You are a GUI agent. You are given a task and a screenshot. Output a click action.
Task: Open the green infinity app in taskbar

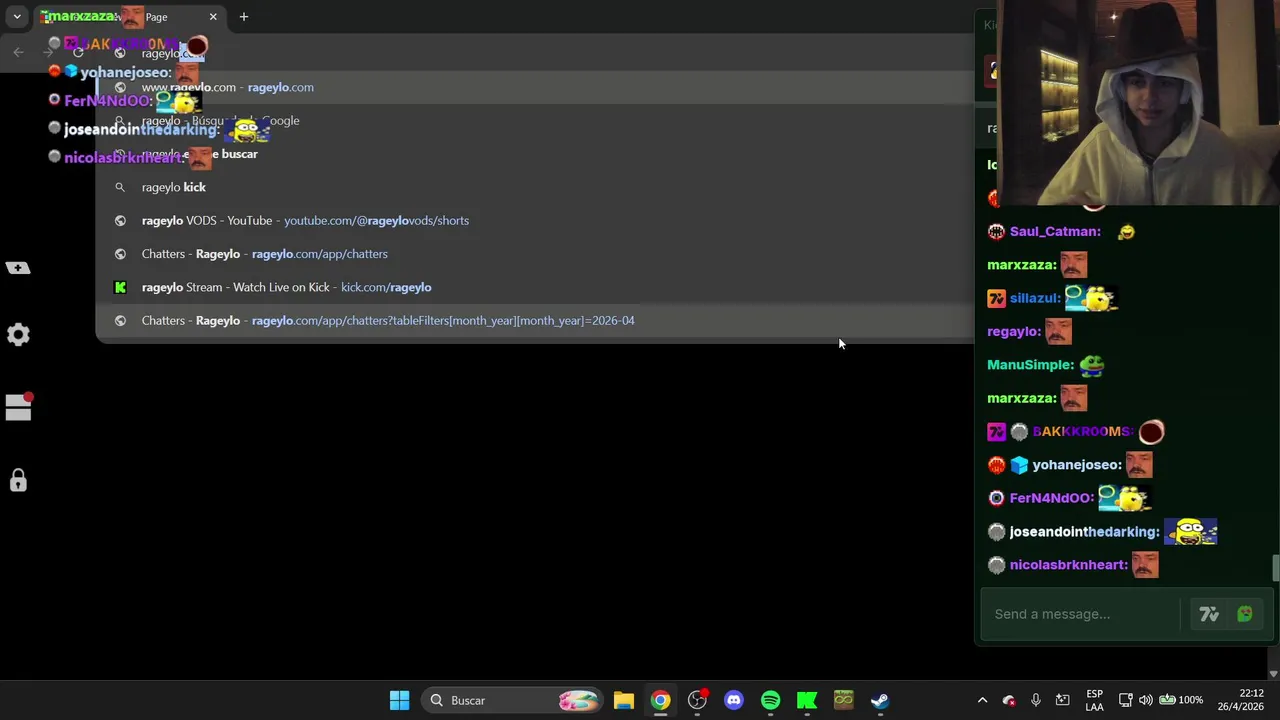click(843, 700)
